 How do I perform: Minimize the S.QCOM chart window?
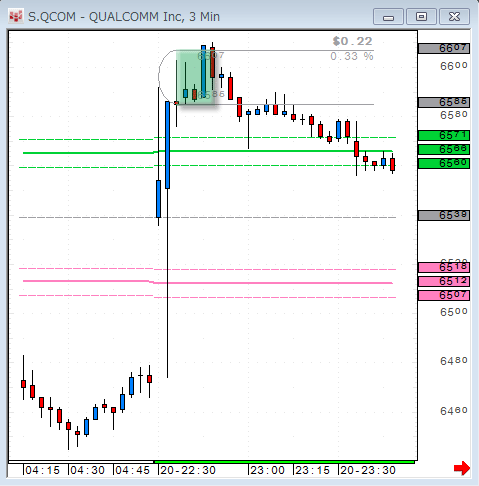tap(388, 17)
